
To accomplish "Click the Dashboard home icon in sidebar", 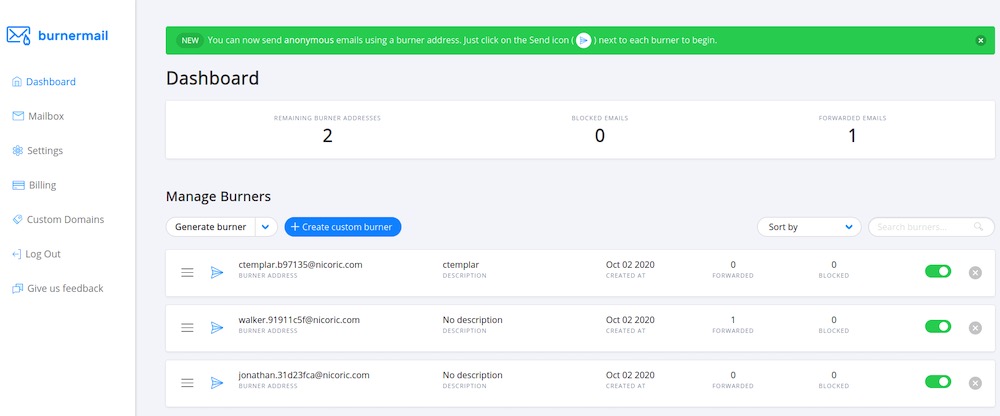I will 17,82.
